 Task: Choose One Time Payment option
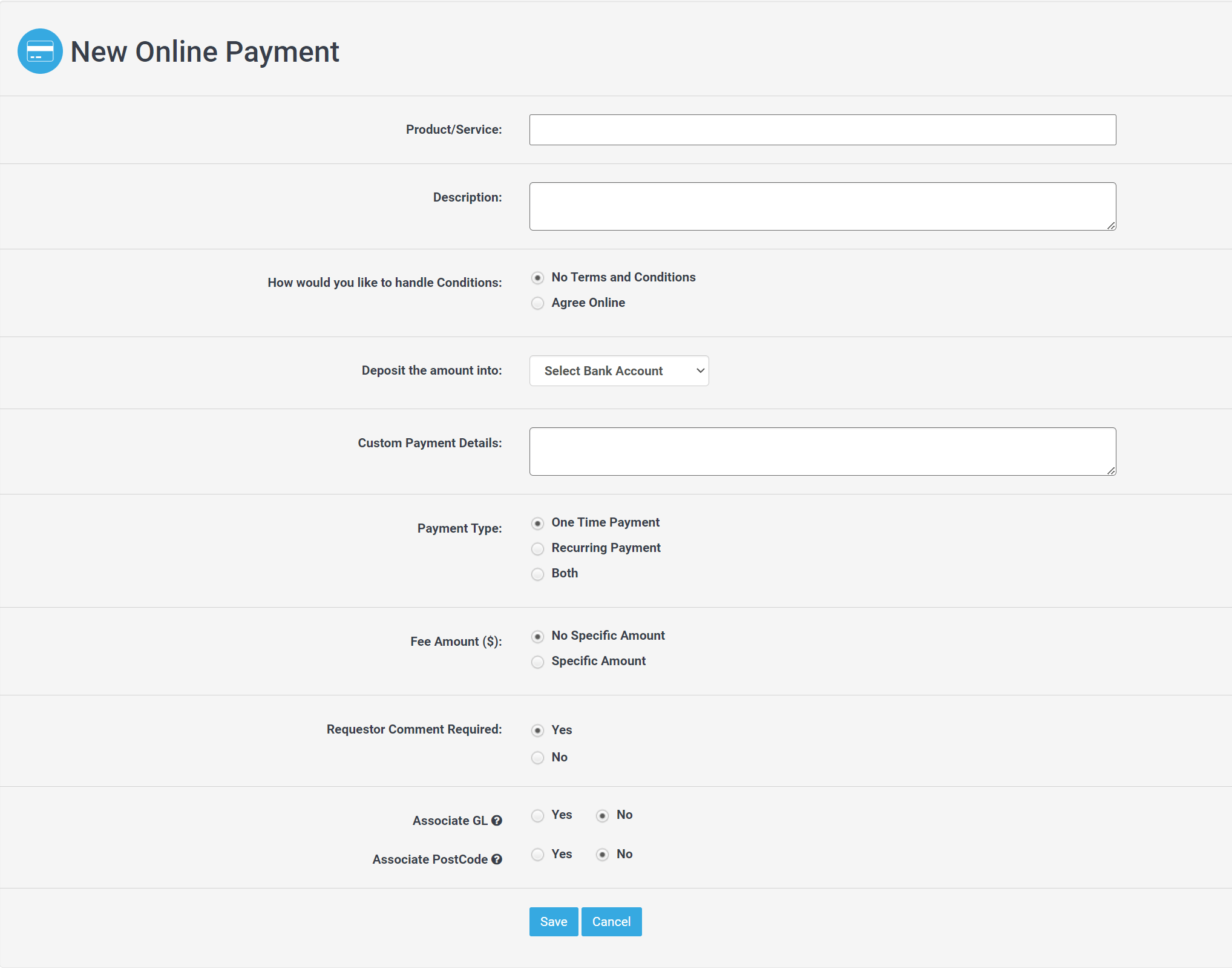[x=537, y=523]
